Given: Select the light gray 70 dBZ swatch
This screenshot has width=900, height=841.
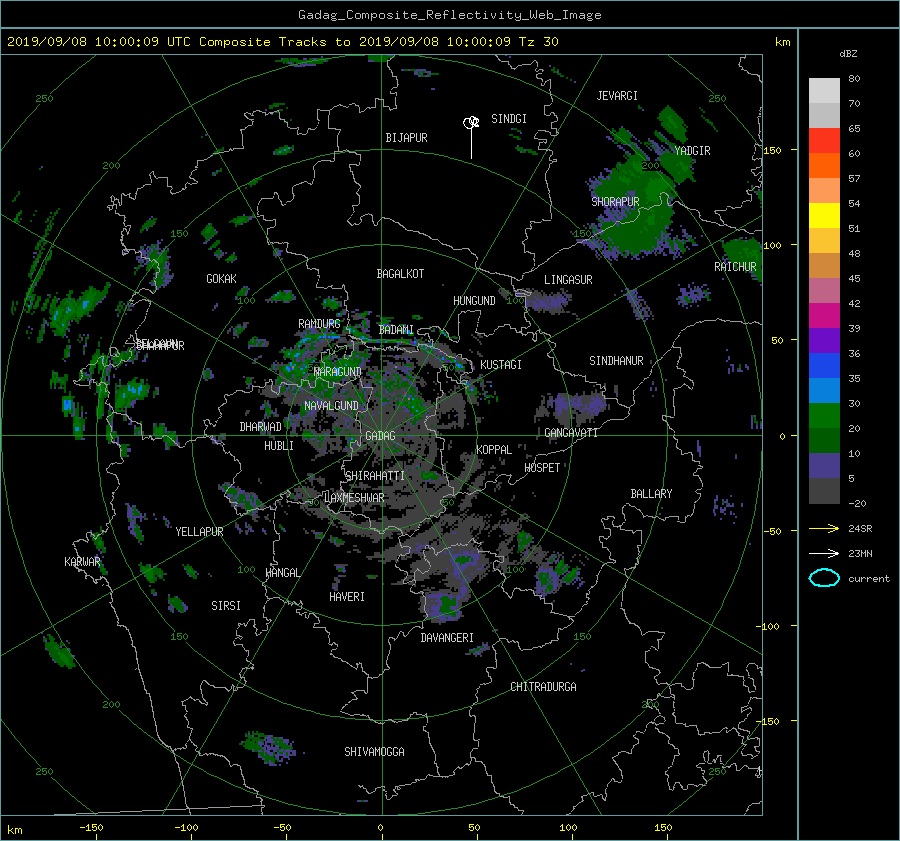Looking at the screenshot, I should [x=824, y=91].
